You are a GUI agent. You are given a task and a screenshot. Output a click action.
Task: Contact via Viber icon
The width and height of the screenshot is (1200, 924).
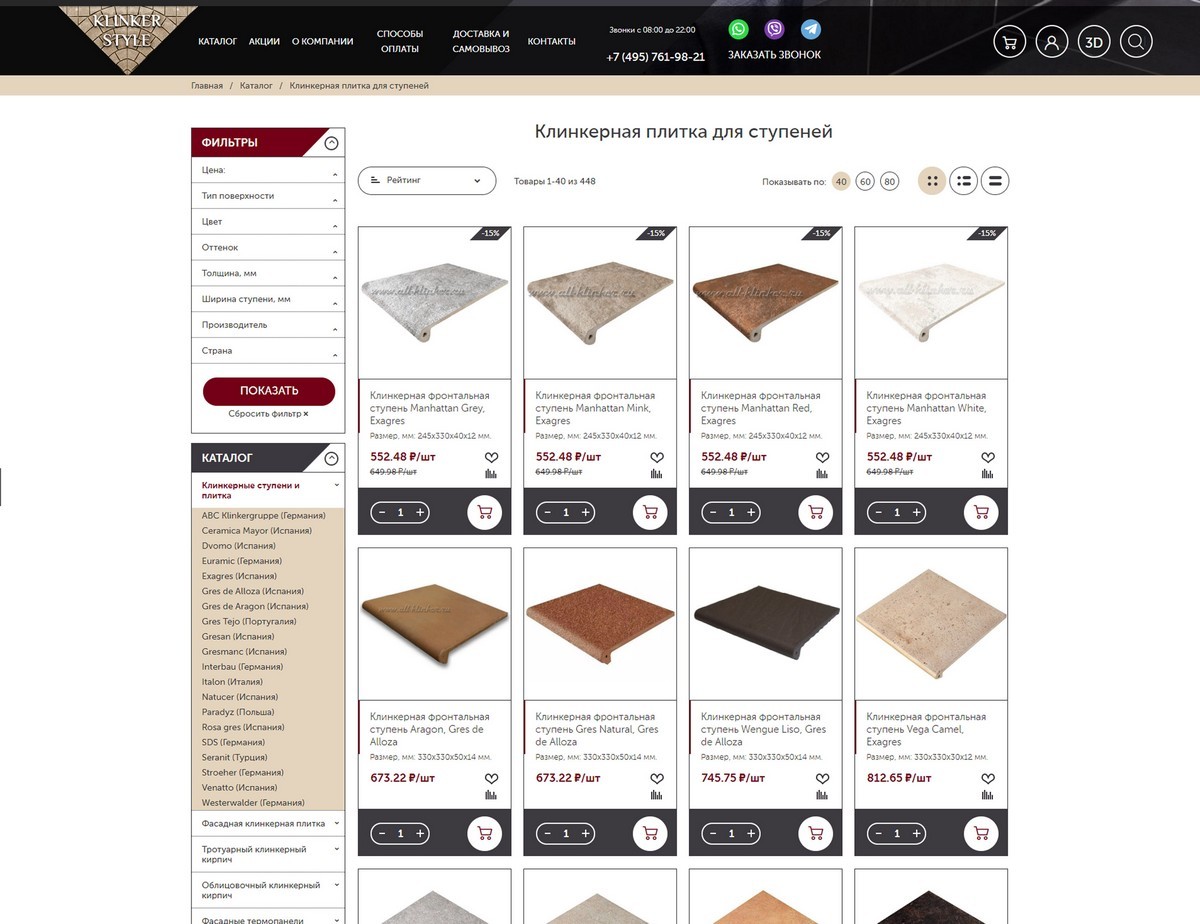click(x=774, y=29)
